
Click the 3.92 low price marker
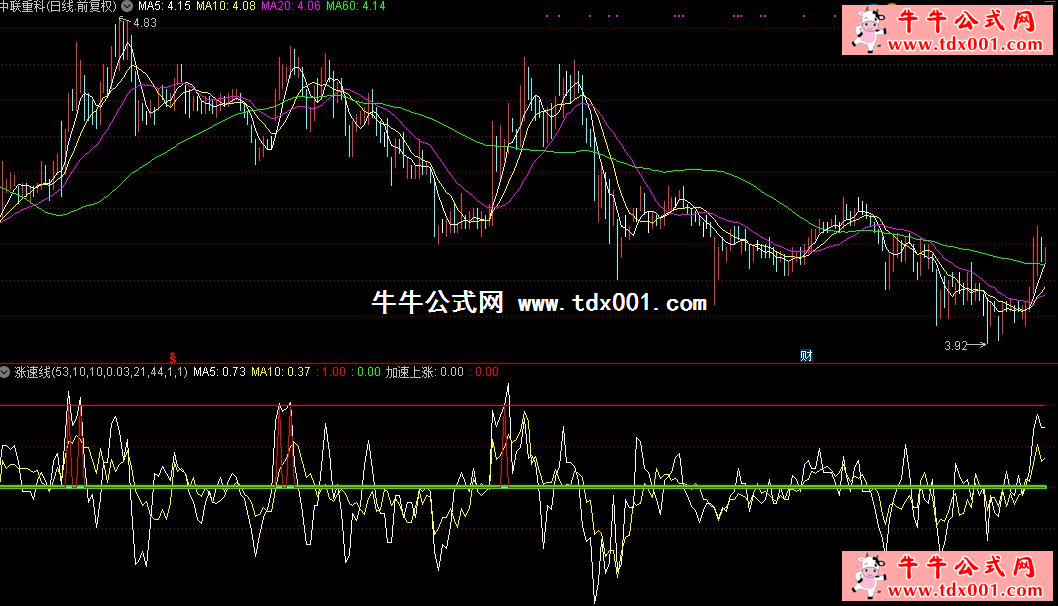(955, 346)
